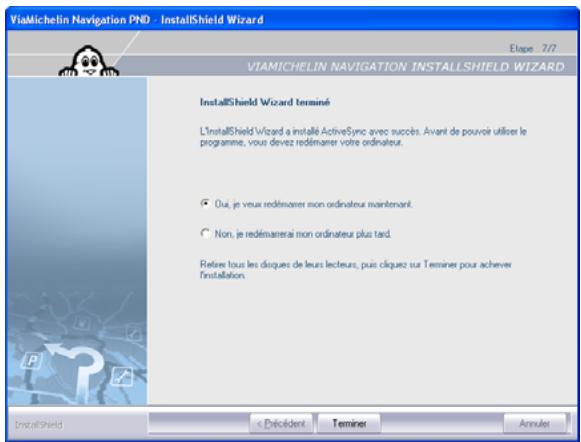Click the 'InstallShield Wizard terminé' heading
Image resolution: width=581 pixels, height=442 pixels.
point(265,102)
